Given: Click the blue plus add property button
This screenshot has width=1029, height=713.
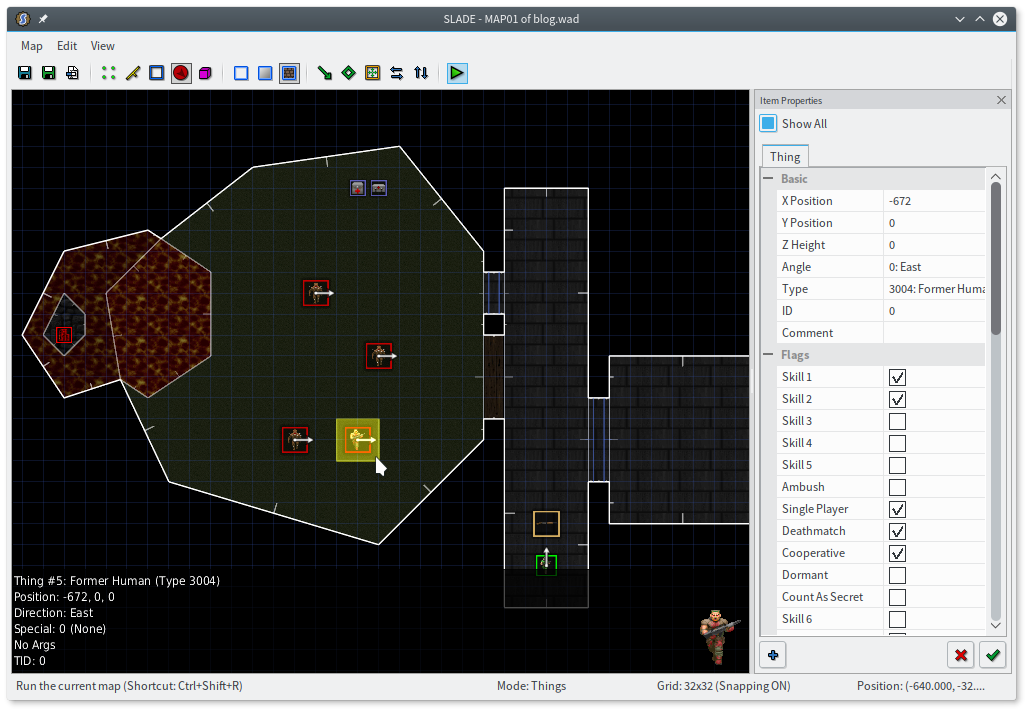Looking at the screenshot, I should pos(772,655).
